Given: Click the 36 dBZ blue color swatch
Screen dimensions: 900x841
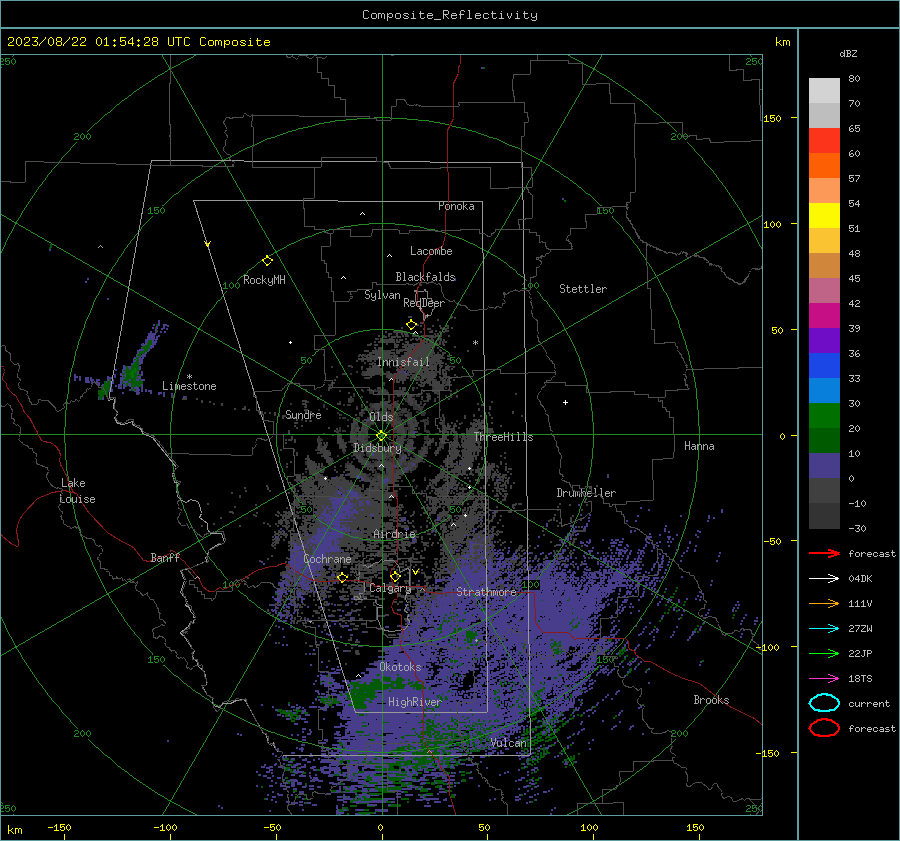Looking at the screenshot, I should click(824, 366).
